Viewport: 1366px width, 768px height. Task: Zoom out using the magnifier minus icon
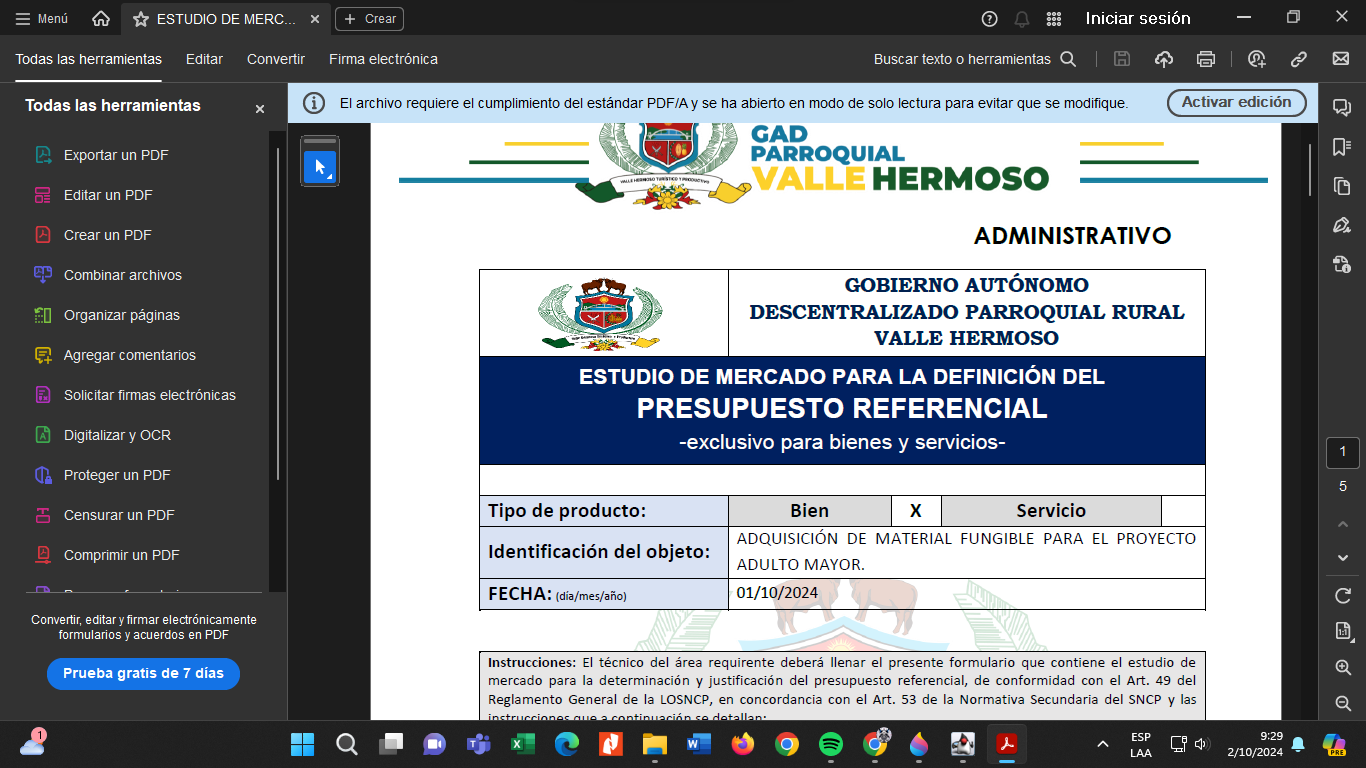click(x=1342, y=703)
